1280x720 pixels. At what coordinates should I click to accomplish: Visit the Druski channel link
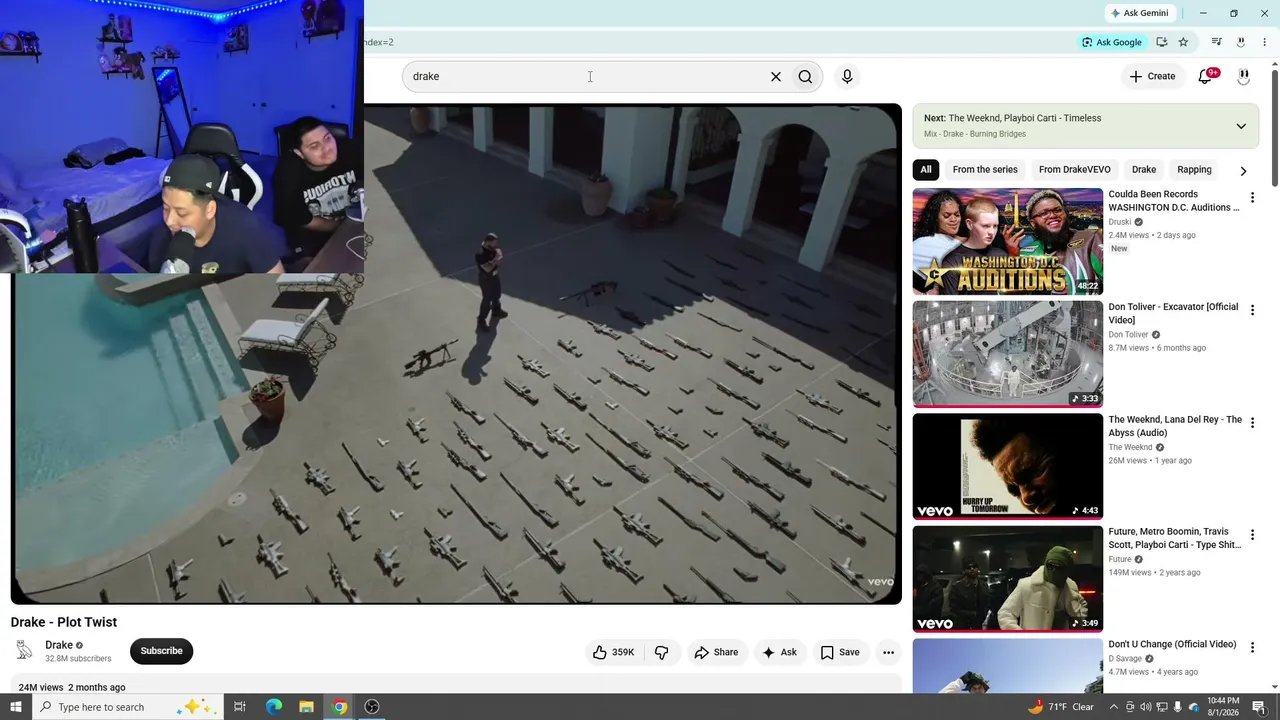1119,222
